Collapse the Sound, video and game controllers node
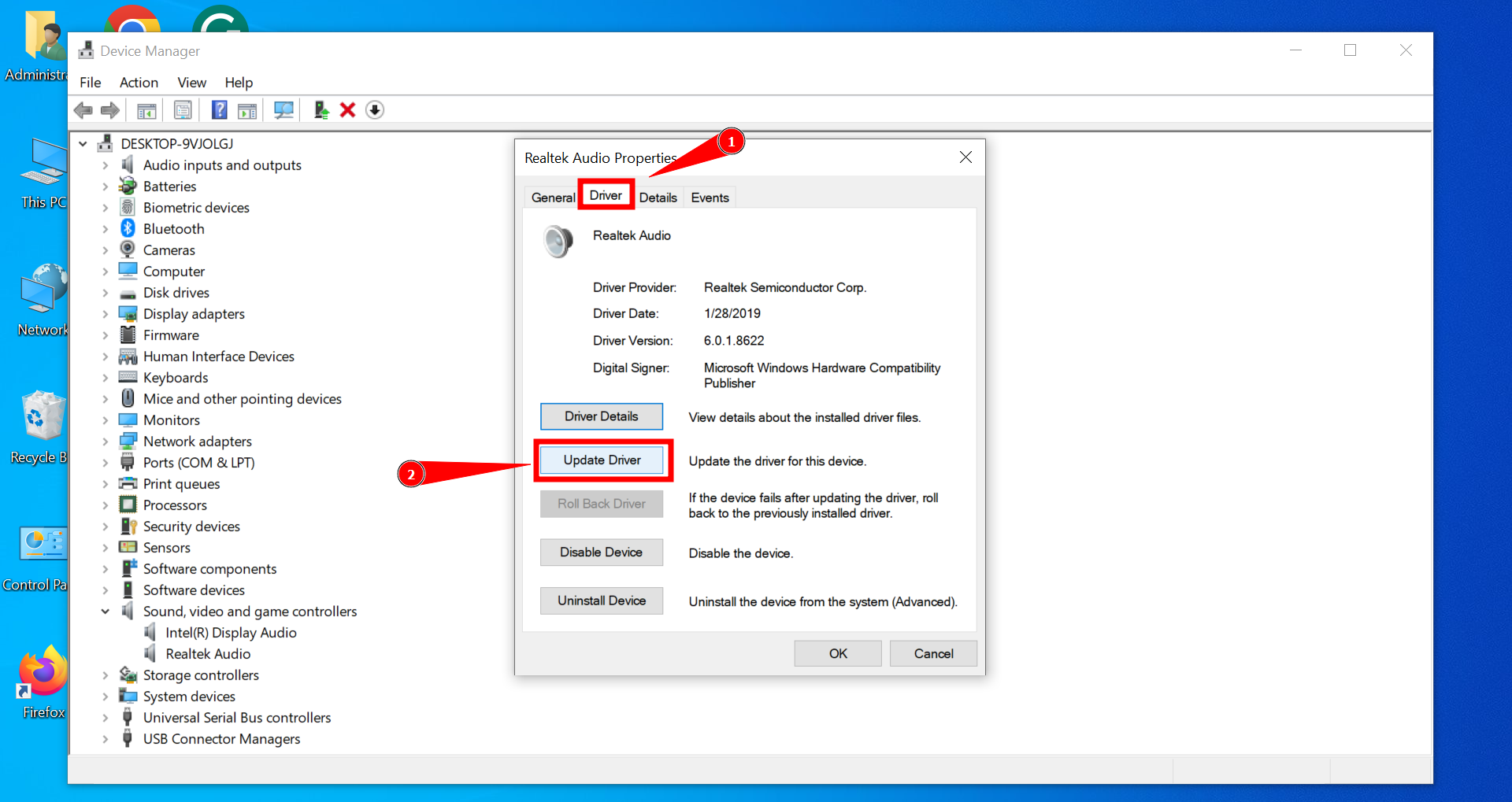This screenshot has width=1512, height=802. coord(106,612)
